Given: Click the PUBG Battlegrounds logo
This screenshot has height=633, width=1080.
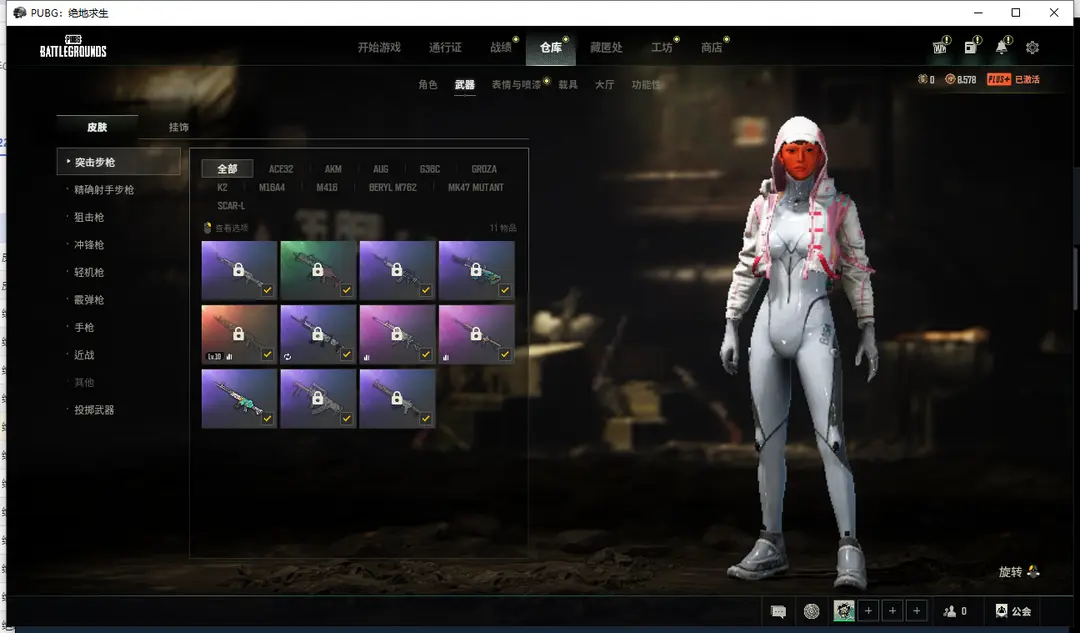Looking at the screenshot, I should pyautogui.click(x=73, y=46).
